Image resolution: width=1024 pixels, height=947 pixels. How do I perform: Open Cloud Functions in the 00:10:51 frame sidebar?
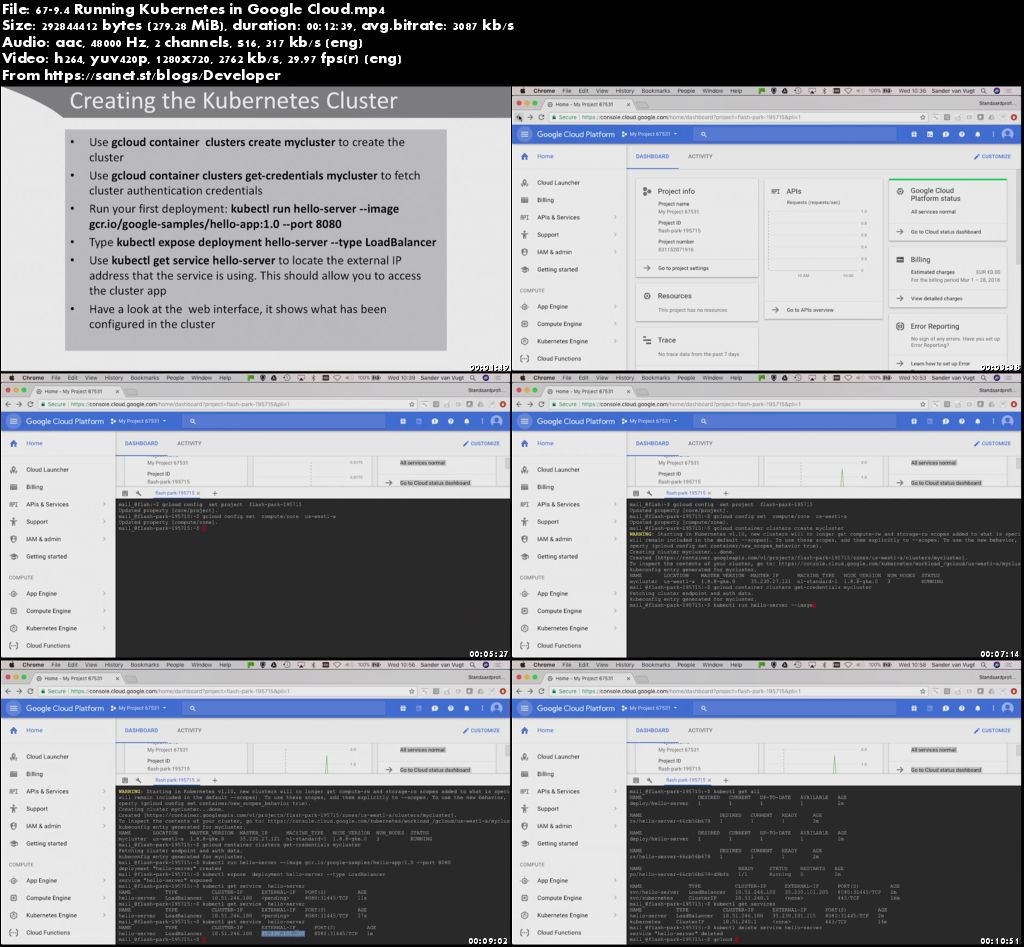(x=558, y=933)
